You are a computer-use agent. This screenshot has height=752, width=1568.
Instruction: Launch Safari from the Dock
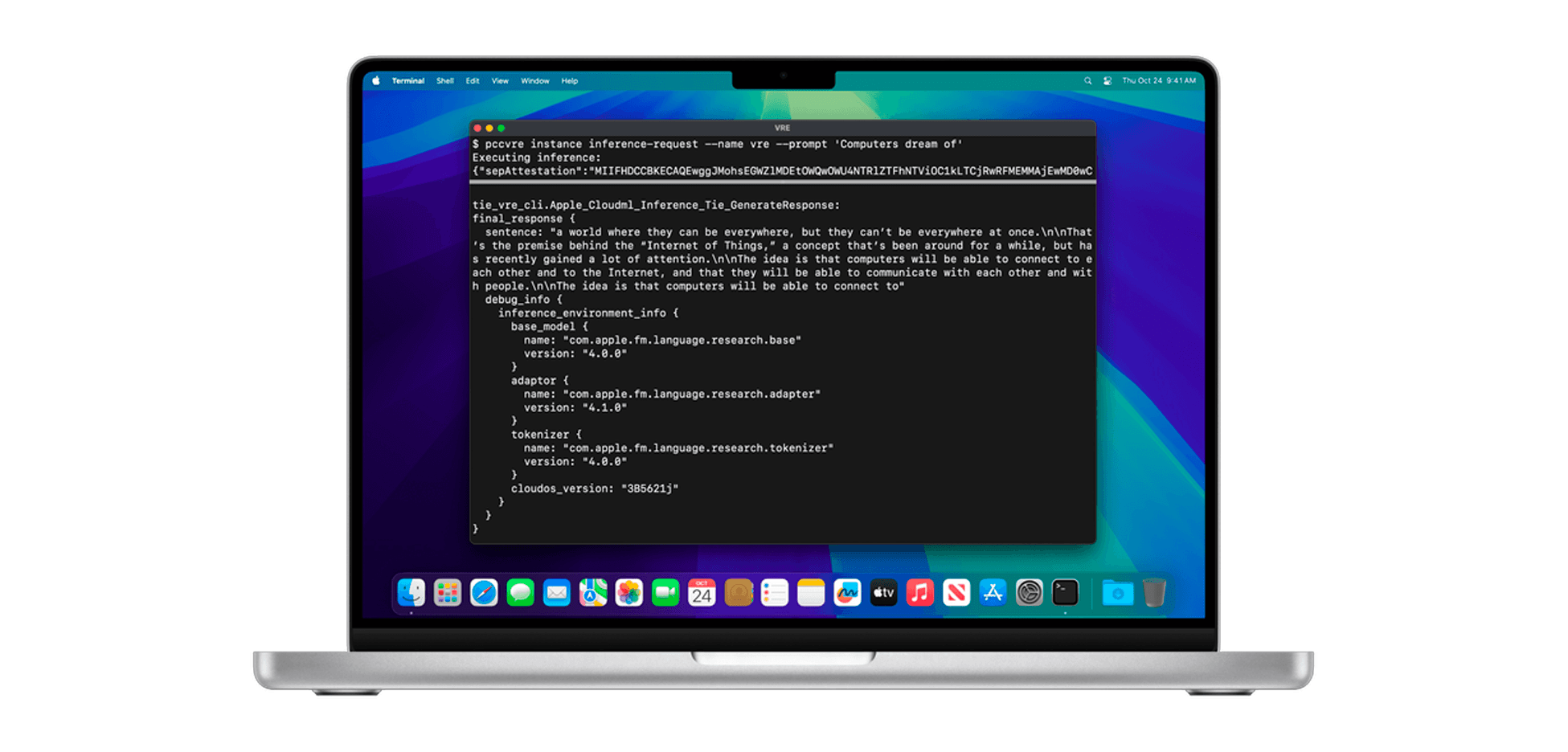[484, 593]
